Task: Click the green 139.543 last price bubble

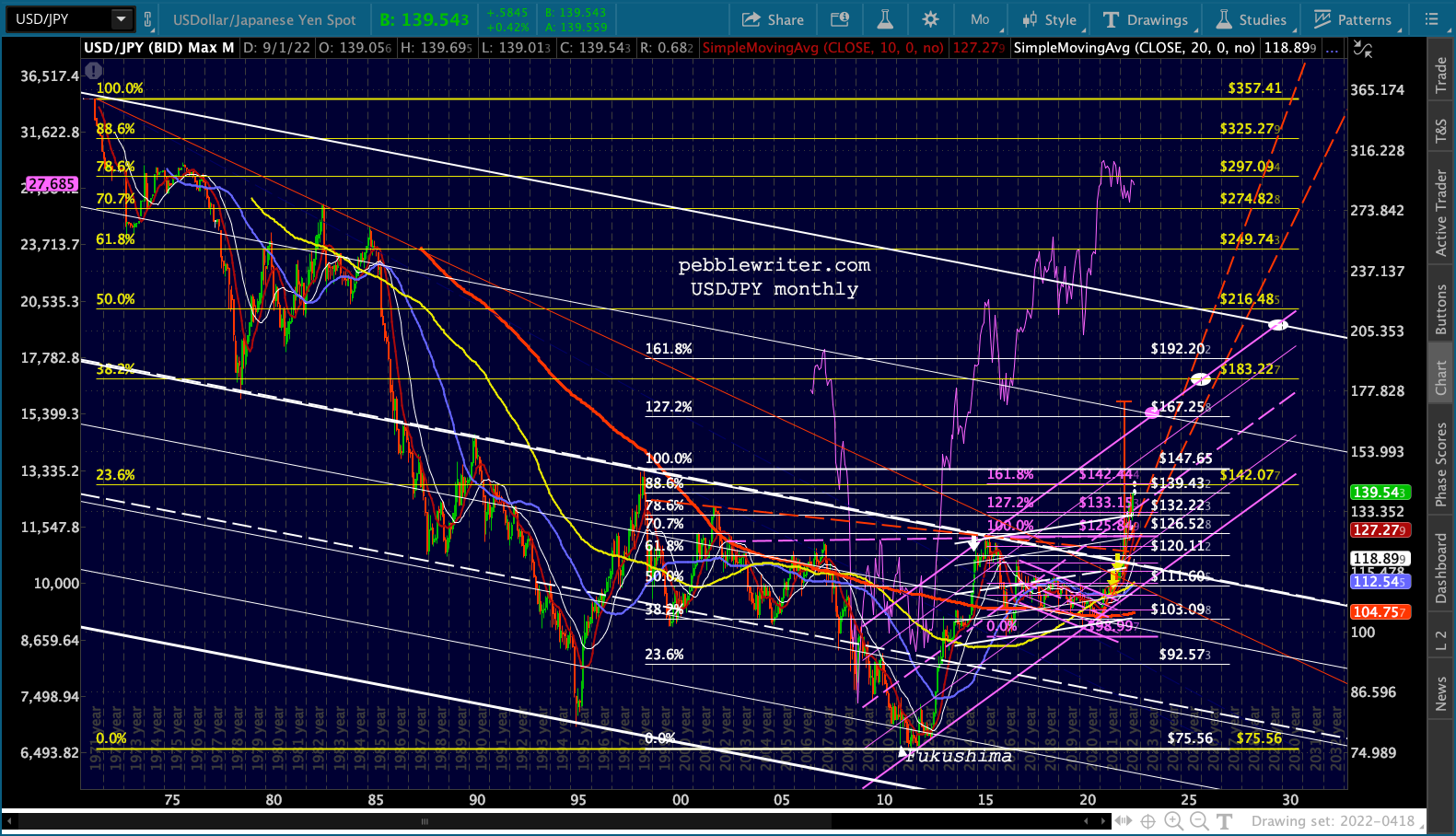Action: [x=1379, y=493]
